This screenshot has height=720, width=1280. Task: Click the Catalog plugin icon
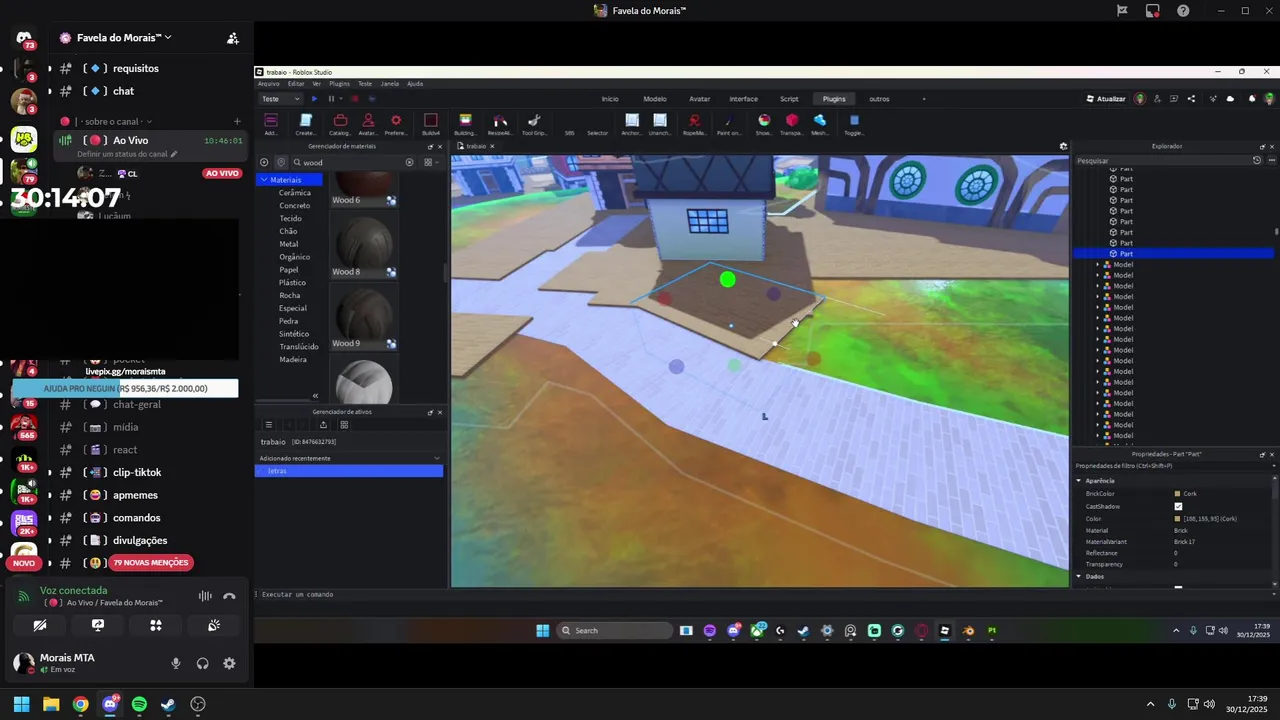[x=340, y=121]
